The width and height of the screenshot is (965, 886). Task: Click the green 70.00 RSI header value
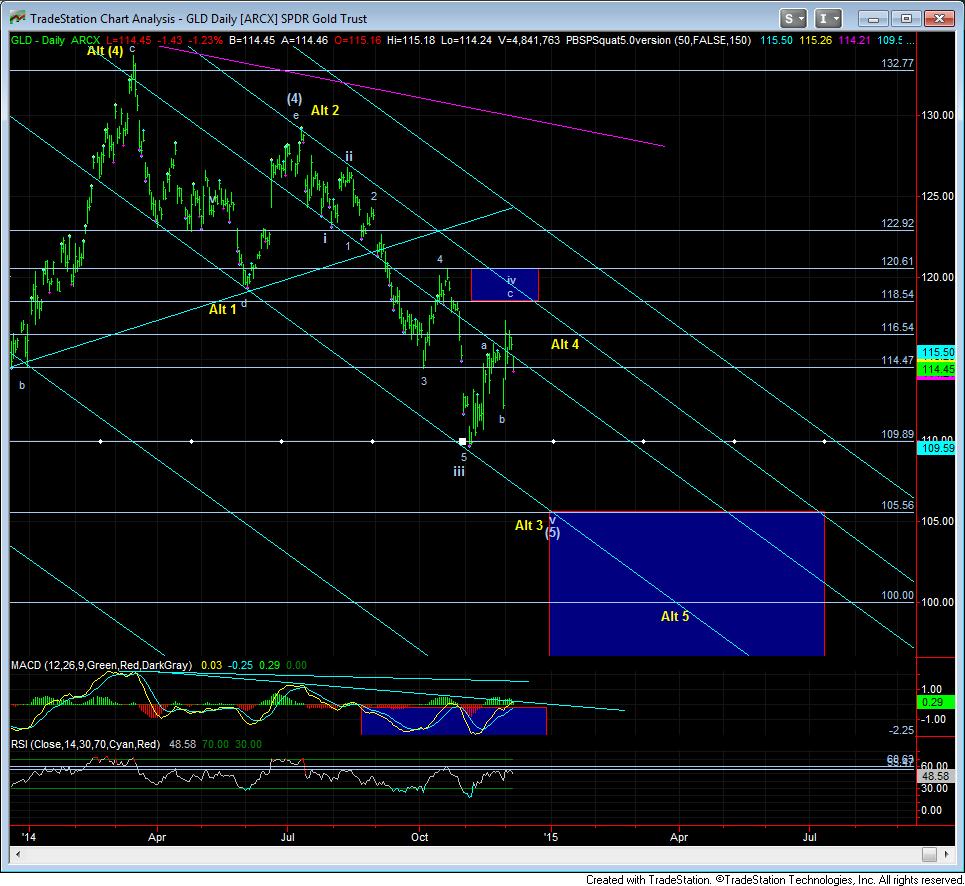coord(215,744)
